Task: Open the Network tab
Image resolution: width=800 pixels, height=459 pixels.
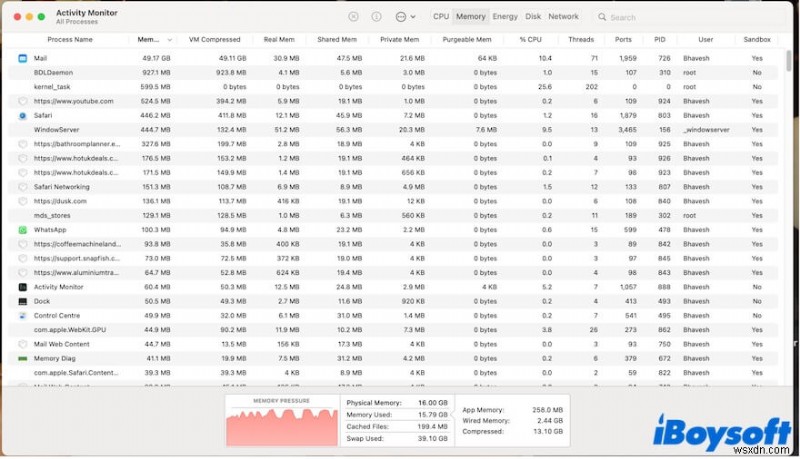Action: tap(563, 16)
